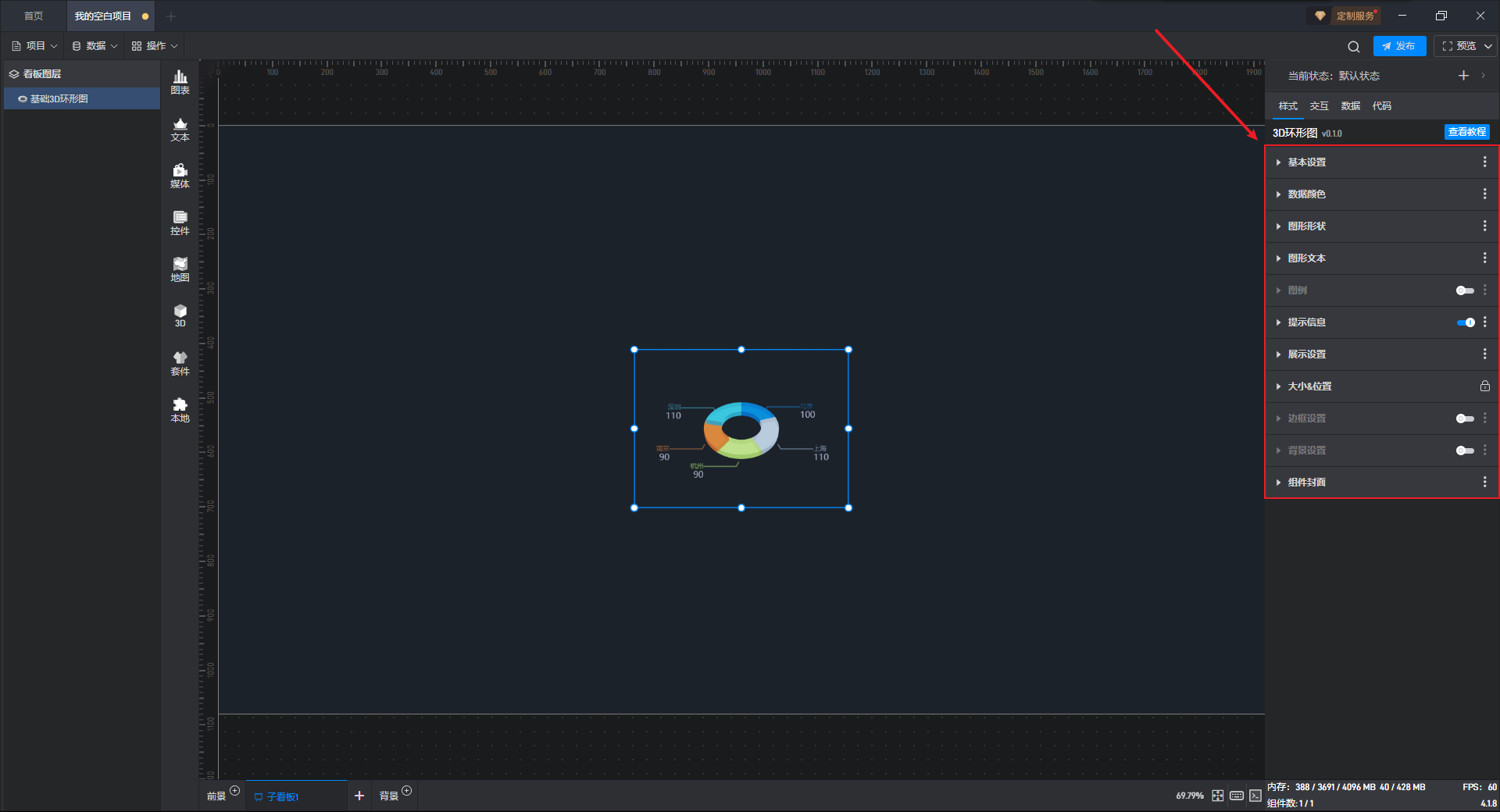Open the 地图 map components panel

[180, 269]
